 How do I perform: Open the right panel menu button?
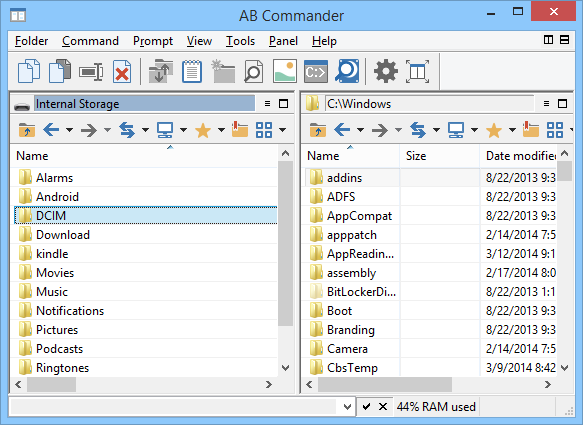pyautogui.click(x=546, y=103)
